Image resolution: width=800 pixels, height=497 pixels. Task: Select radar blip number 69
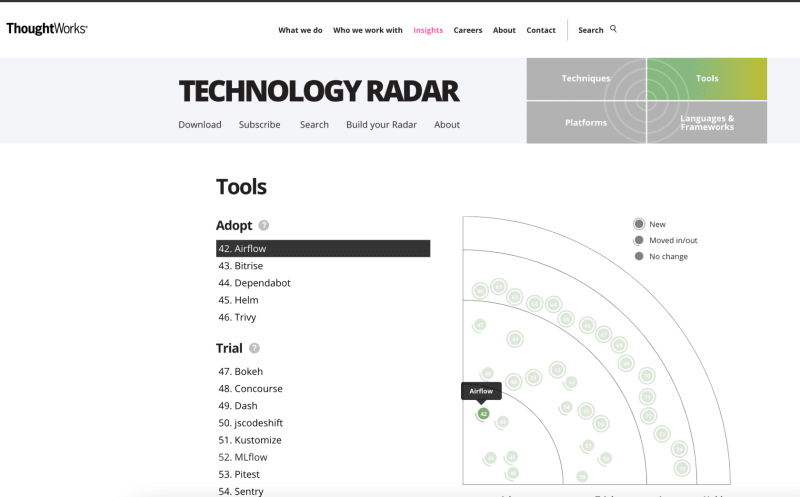coord(626,364)
